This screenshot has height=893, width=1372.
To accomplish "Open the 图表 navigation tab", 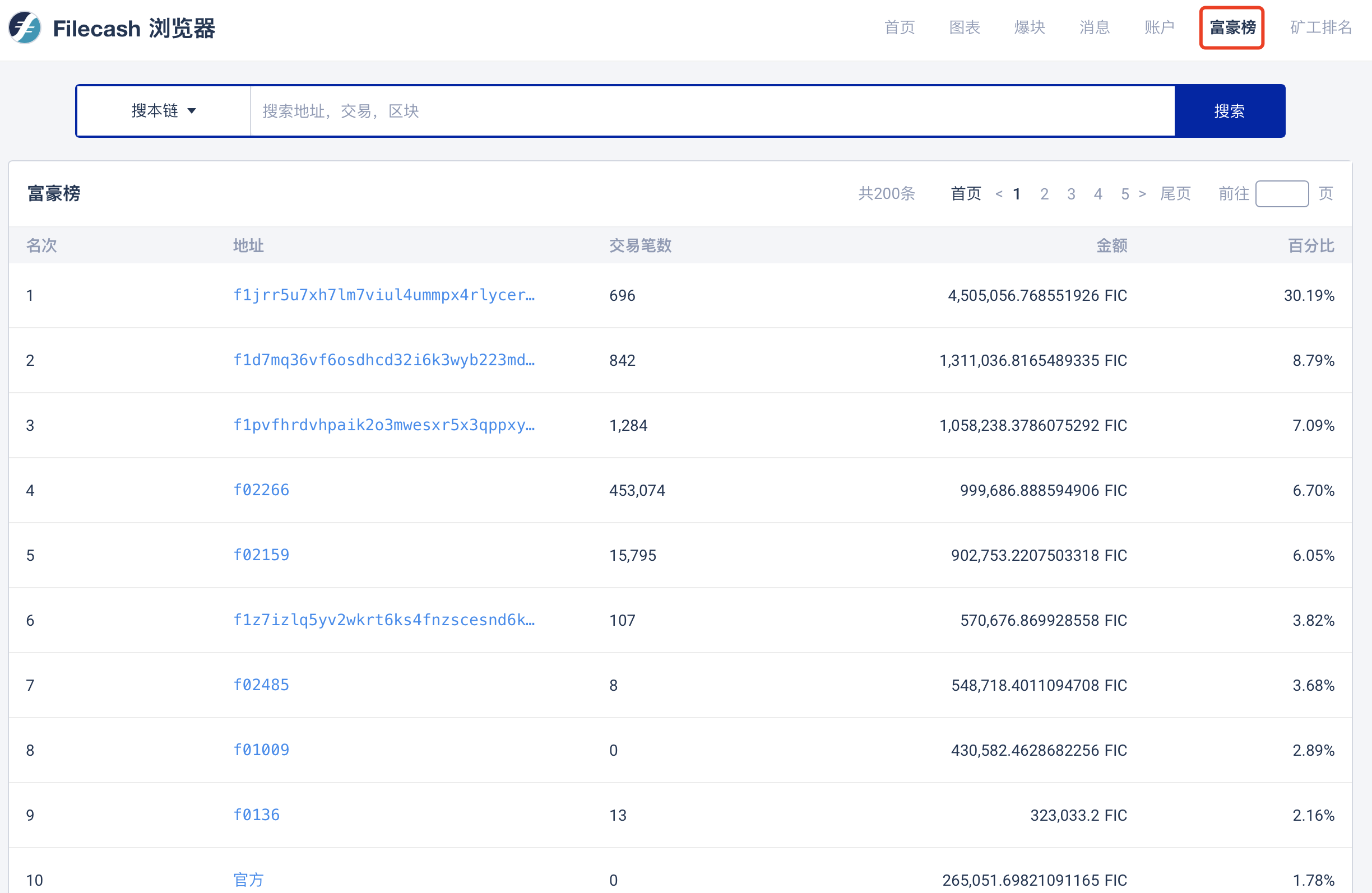I will (965, 27).
